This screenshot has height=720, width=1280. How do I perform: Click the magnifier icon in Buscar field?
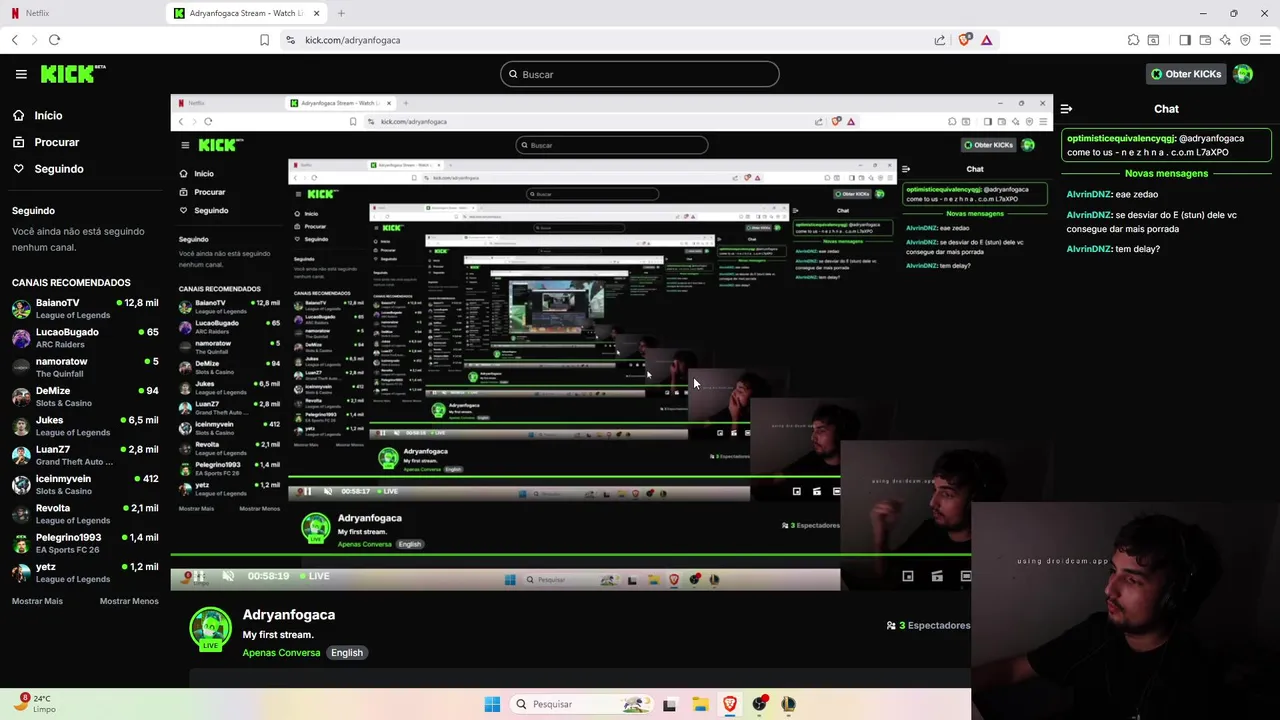(513, 74)
